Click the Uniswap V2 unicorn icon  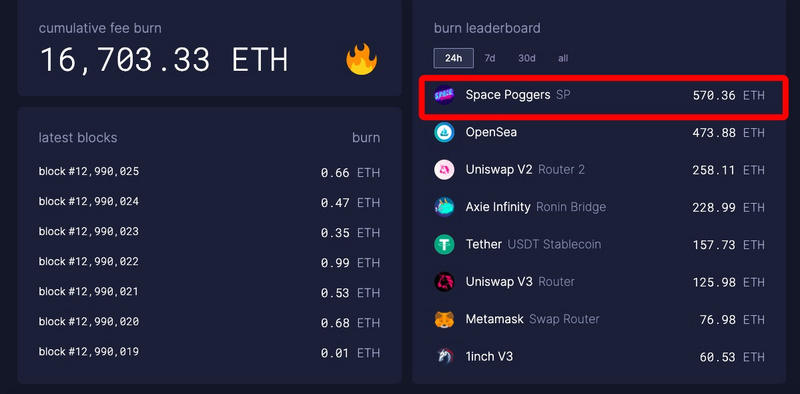coord(444,170)
